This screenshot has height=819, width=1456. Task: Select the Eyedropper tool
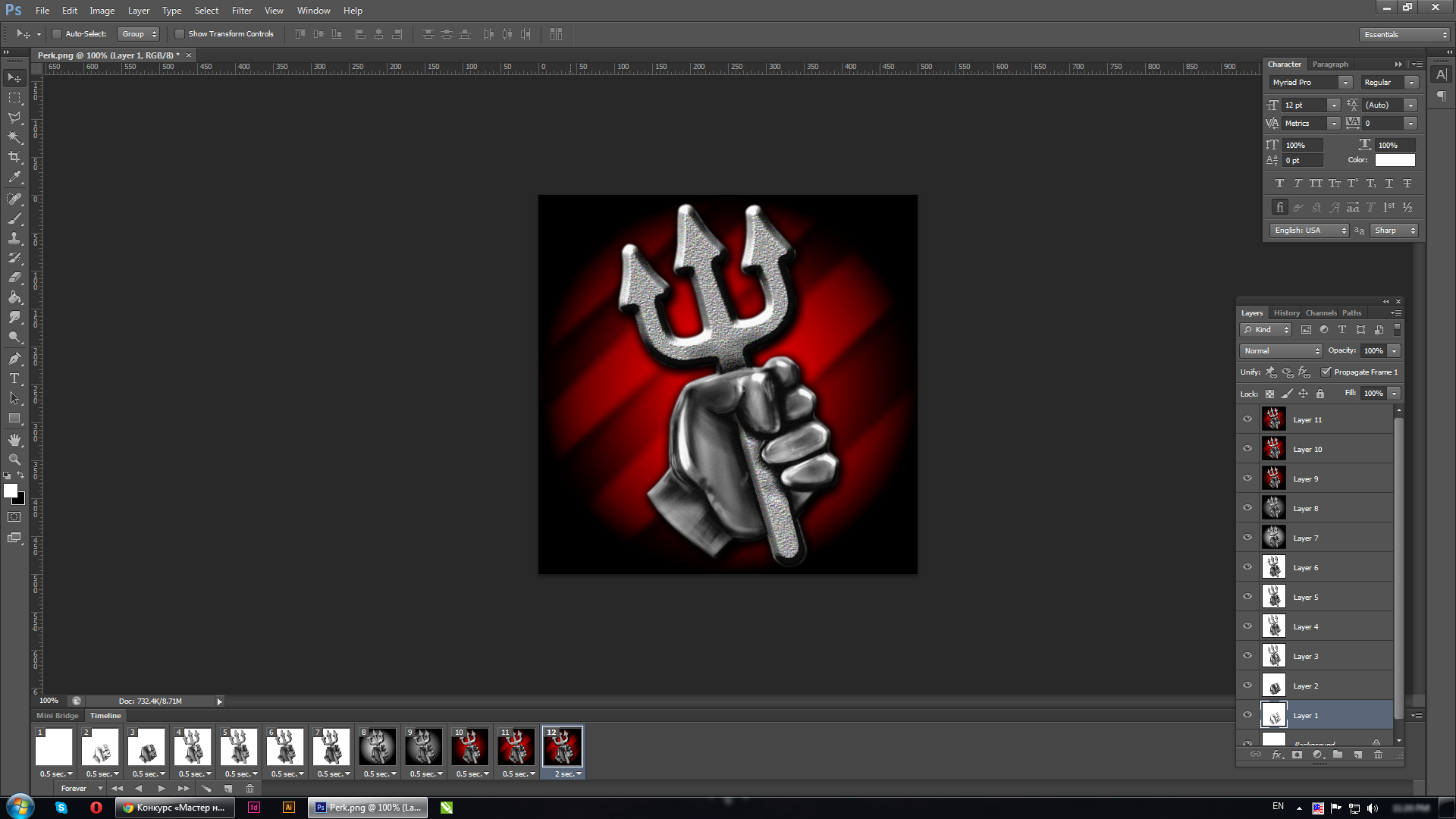(x=14, y=177)
